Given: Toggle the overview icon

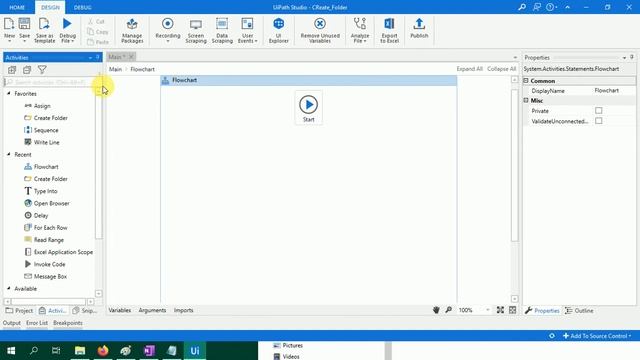Looking at the screenshot, I should pos(513,310).
